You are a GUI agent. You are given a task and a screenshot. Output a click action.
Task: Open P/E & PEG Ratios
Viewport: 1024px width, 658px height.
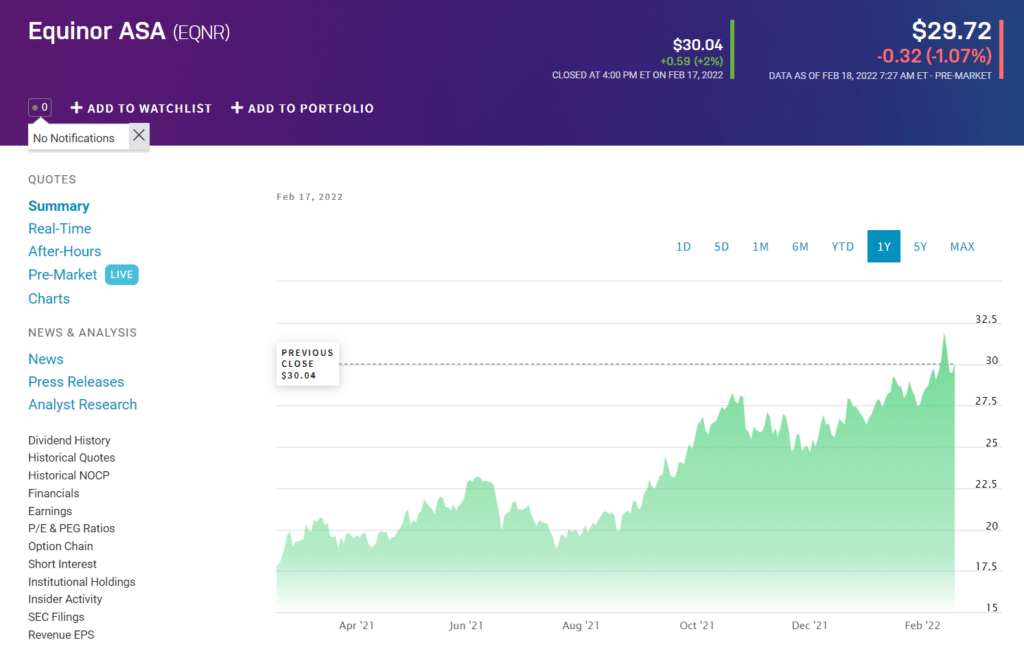(x=71, y=529)
